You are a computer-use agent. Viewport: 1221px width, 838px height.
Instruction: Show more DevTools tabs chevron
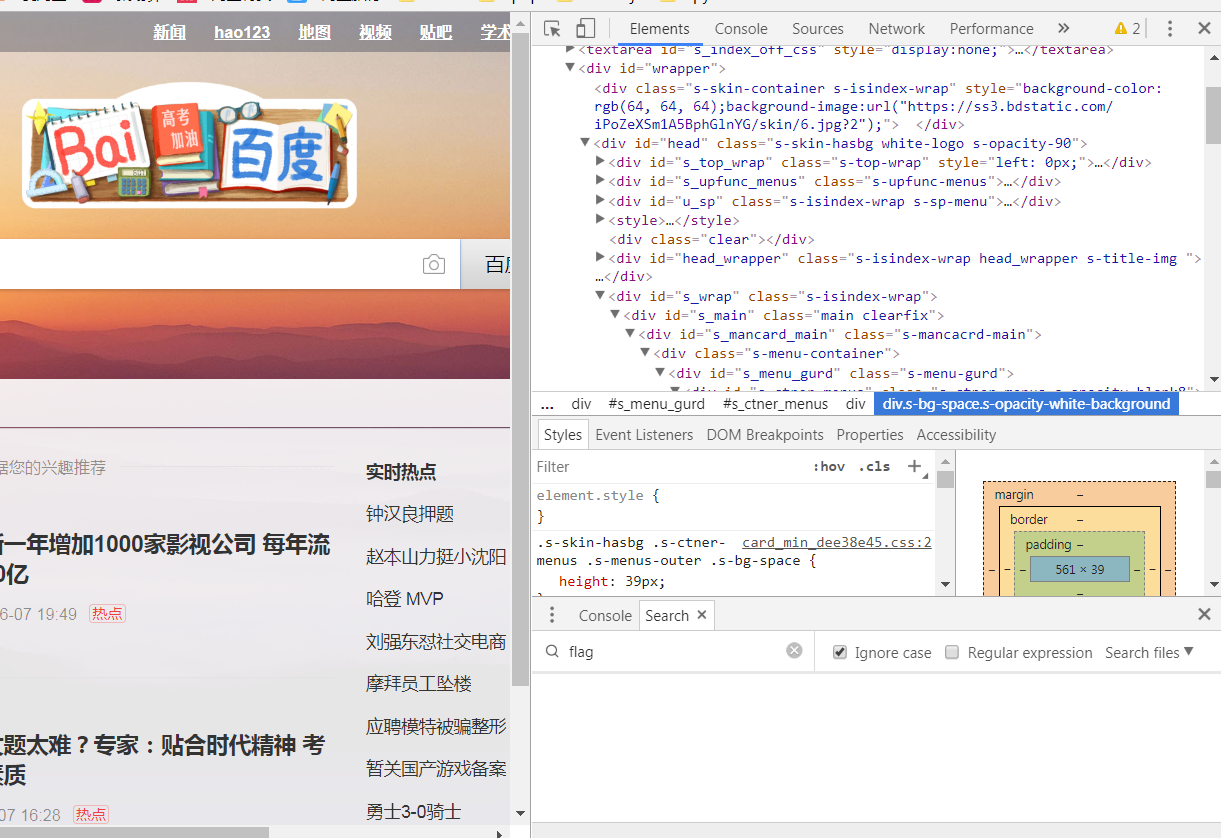pyautogui.click(x=1063, y=29)
